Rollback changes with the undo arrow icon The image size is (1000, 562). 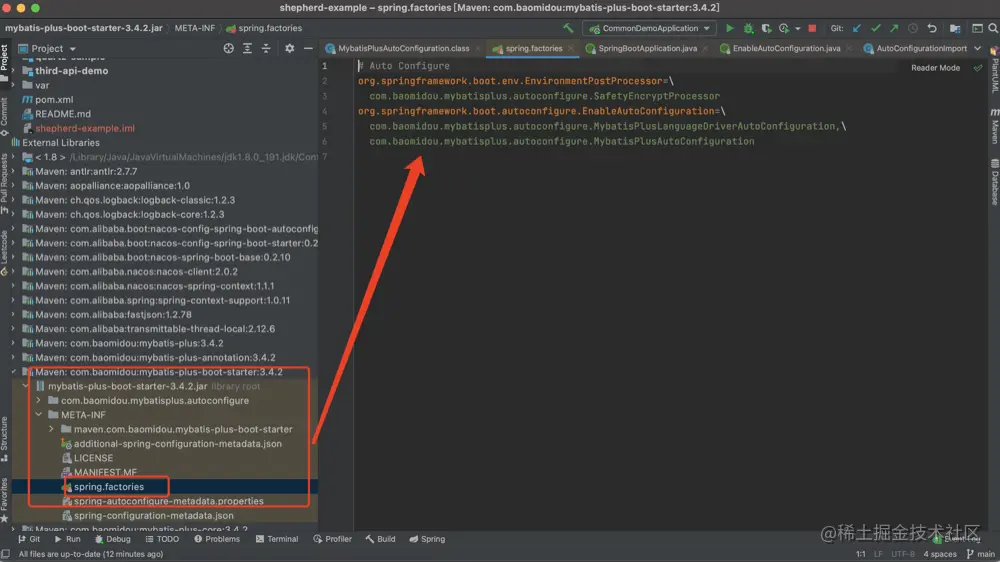pyautogui.click(x=932, y=28)
